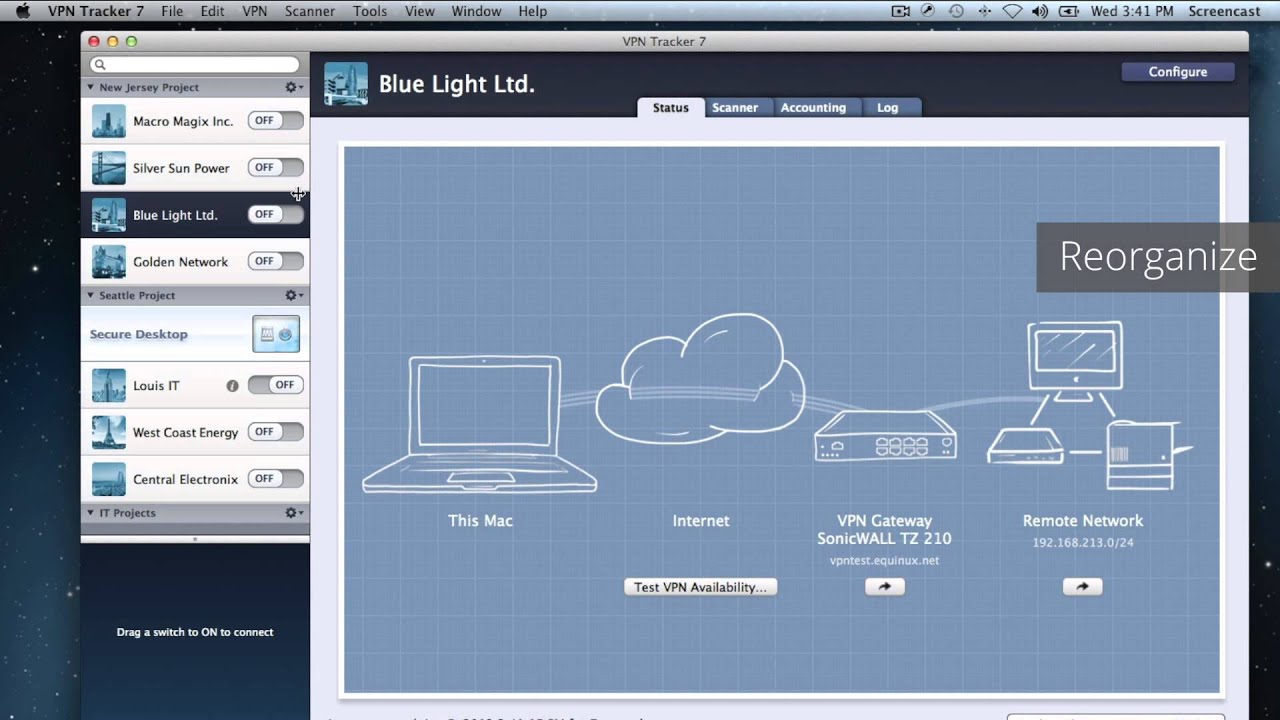1280x720 pixels.
Task: Open the Help menu
Action: 533,11
